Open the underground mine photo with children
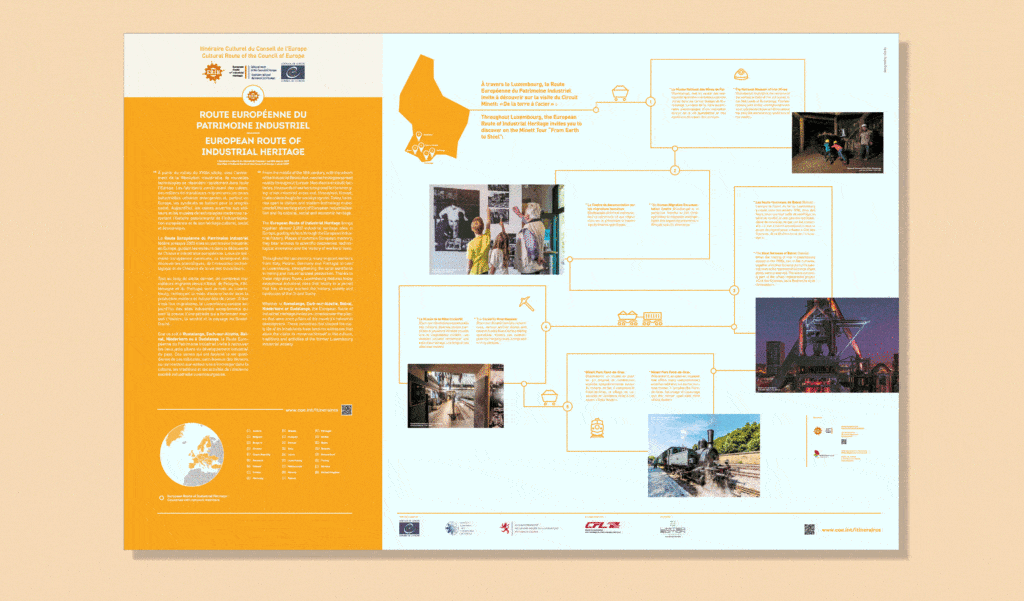The width and height of the screenshot is (1024, 601). coord(837,142)
